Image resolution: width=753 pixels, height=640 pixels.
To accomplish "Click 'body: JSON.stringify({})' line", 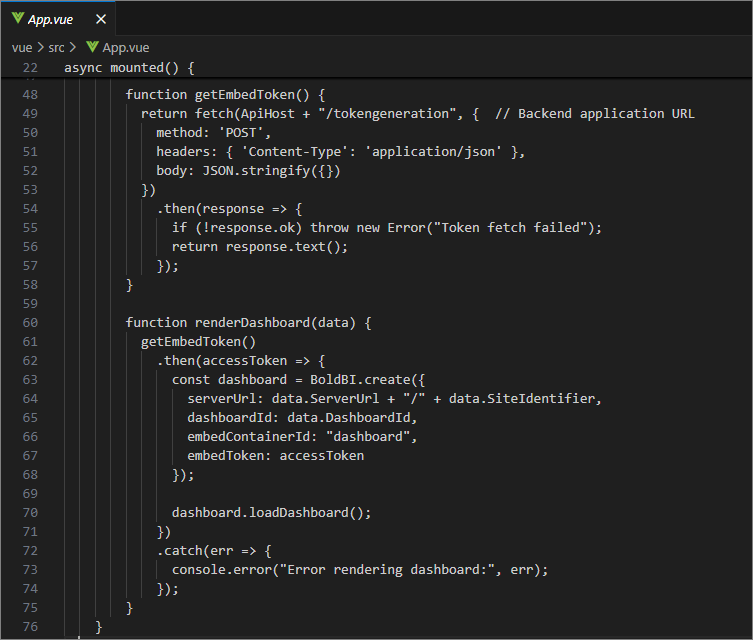I will [x=248, y=171].
